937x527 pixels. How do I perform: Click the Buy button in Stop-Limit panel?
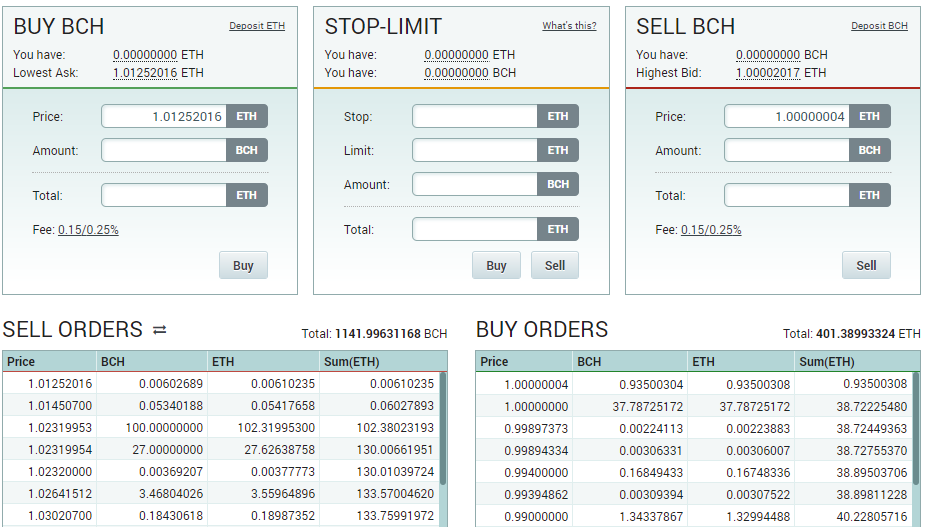496,265
